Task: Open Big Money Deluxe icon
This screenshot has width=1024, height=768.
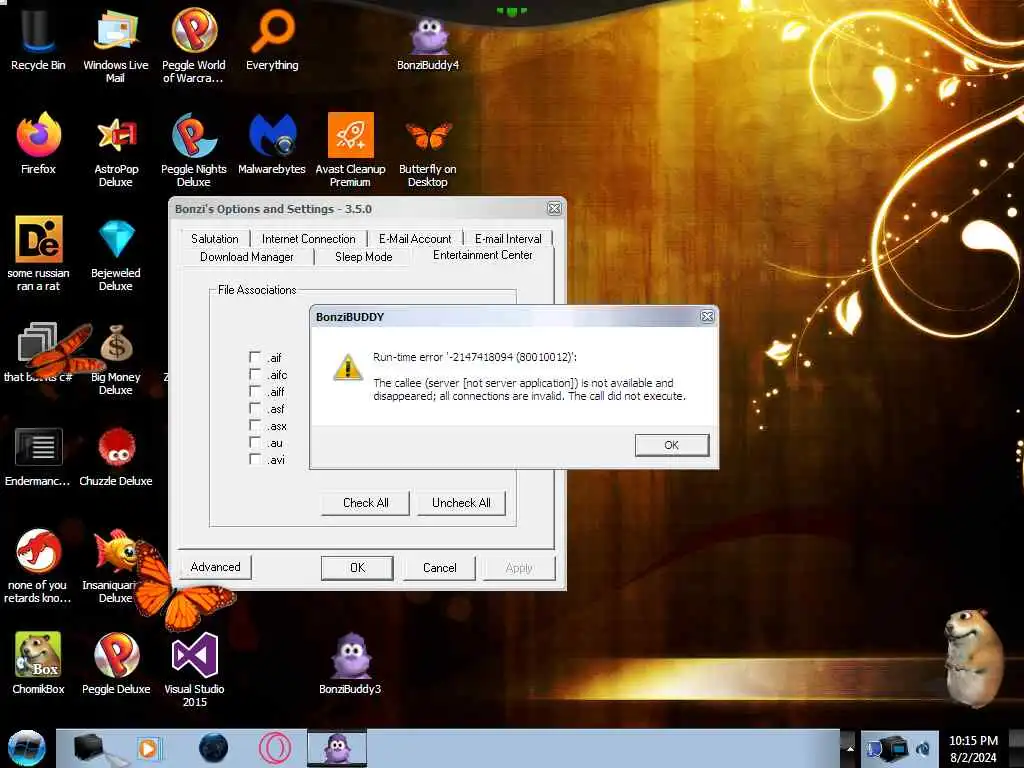Action: [x=116, y=359]
